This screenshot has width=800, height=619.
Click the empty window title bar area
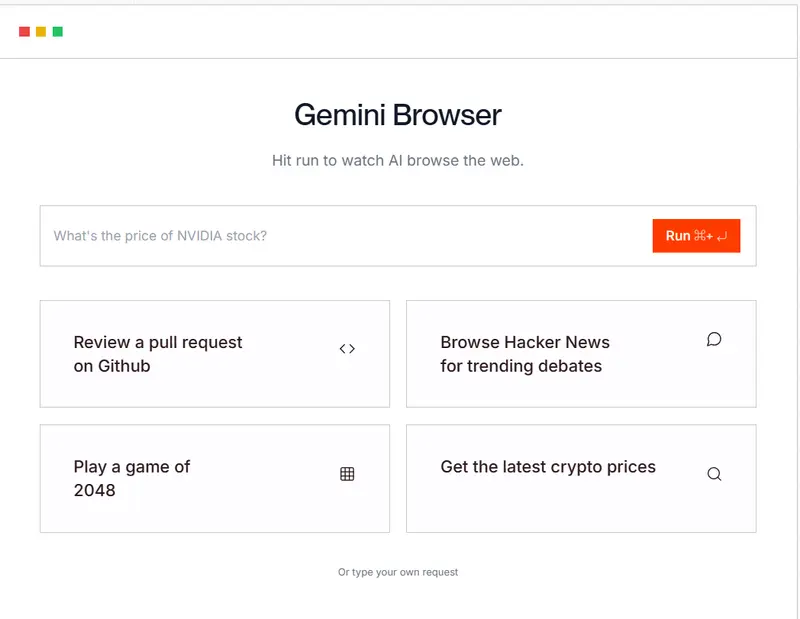coord(400,32)
